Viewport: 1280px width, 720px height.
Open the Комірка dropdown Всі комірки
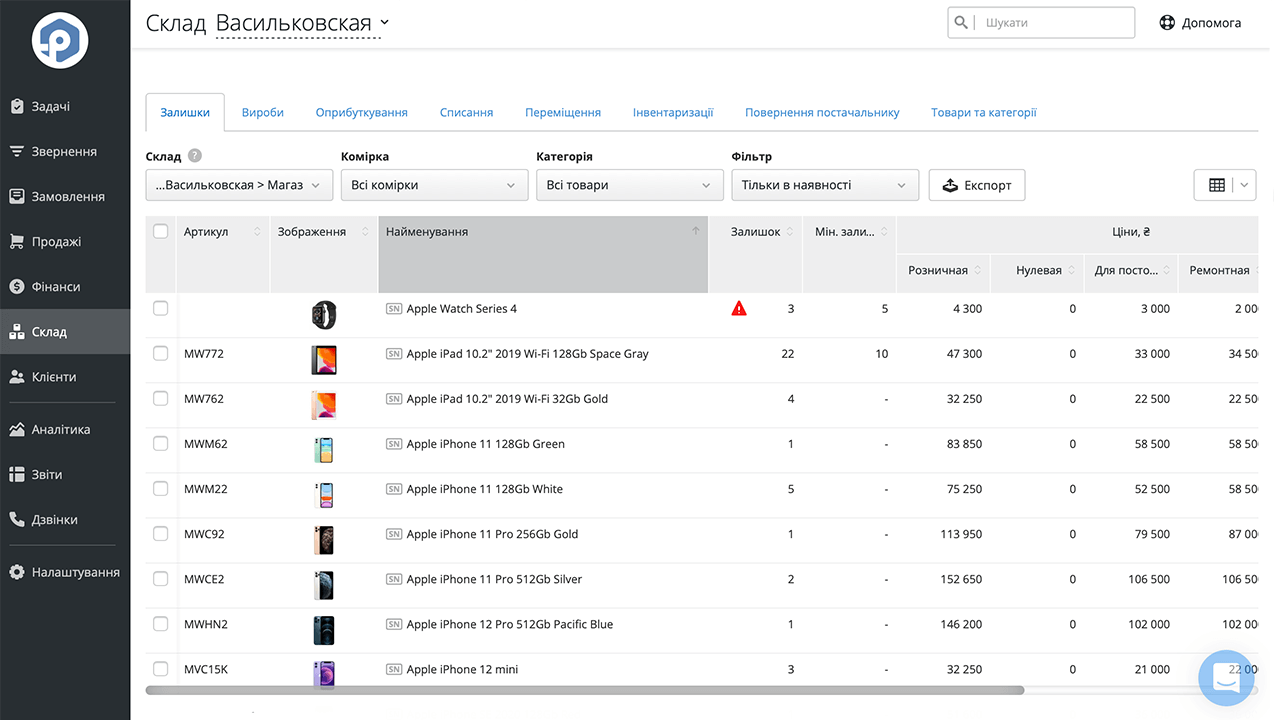click(434, 185)
